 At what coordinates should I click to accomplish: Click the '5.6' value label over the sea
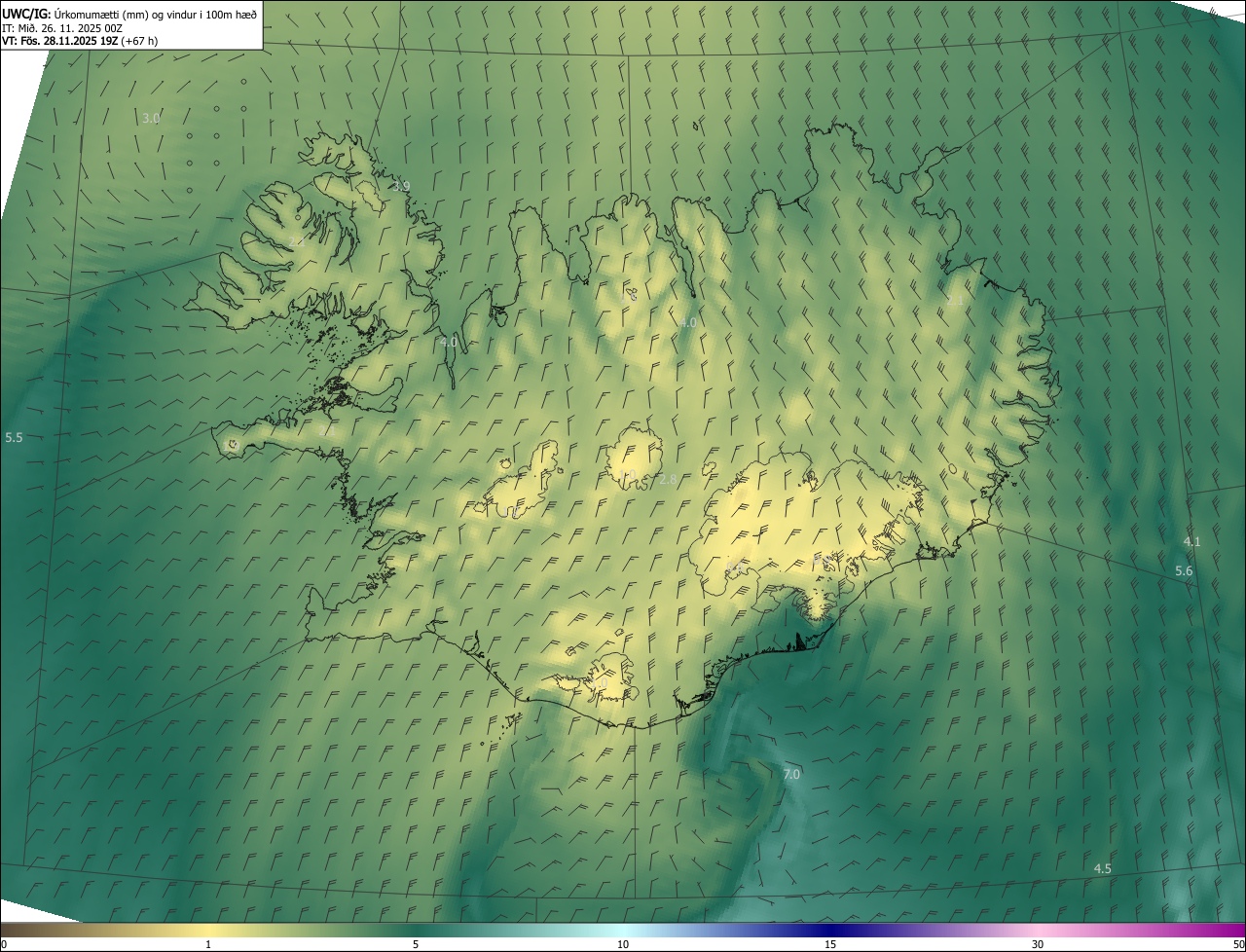1184,571
